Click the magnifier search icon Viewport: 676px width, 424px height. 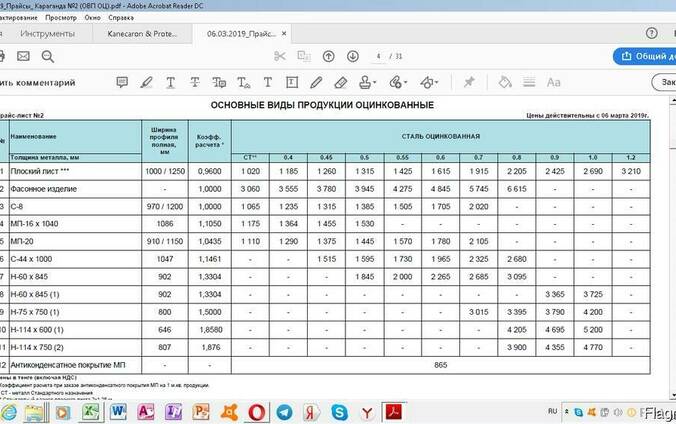click(x=48, y=56)
